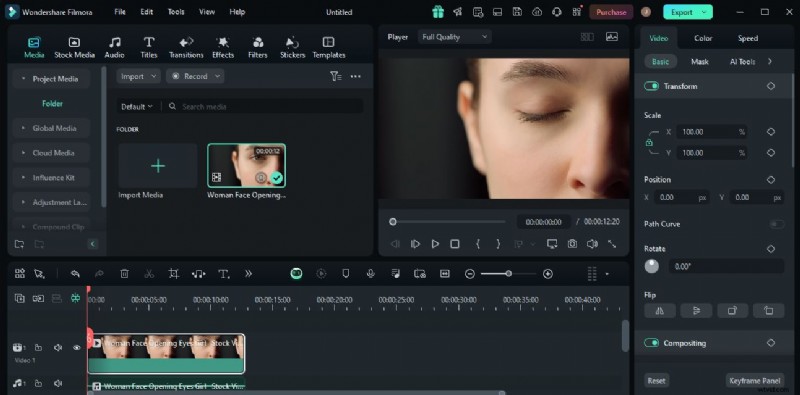This screenshot has height=395, width=800.
Task: Select the Mask sub-tab
Action: 699,61
